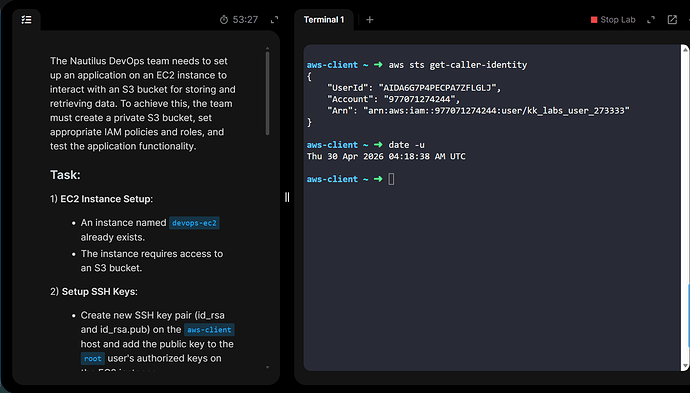This screenshot has height=393, width=690.
Task: Click 'The instance requires access' bullet
Action: [x=152, y=261]
